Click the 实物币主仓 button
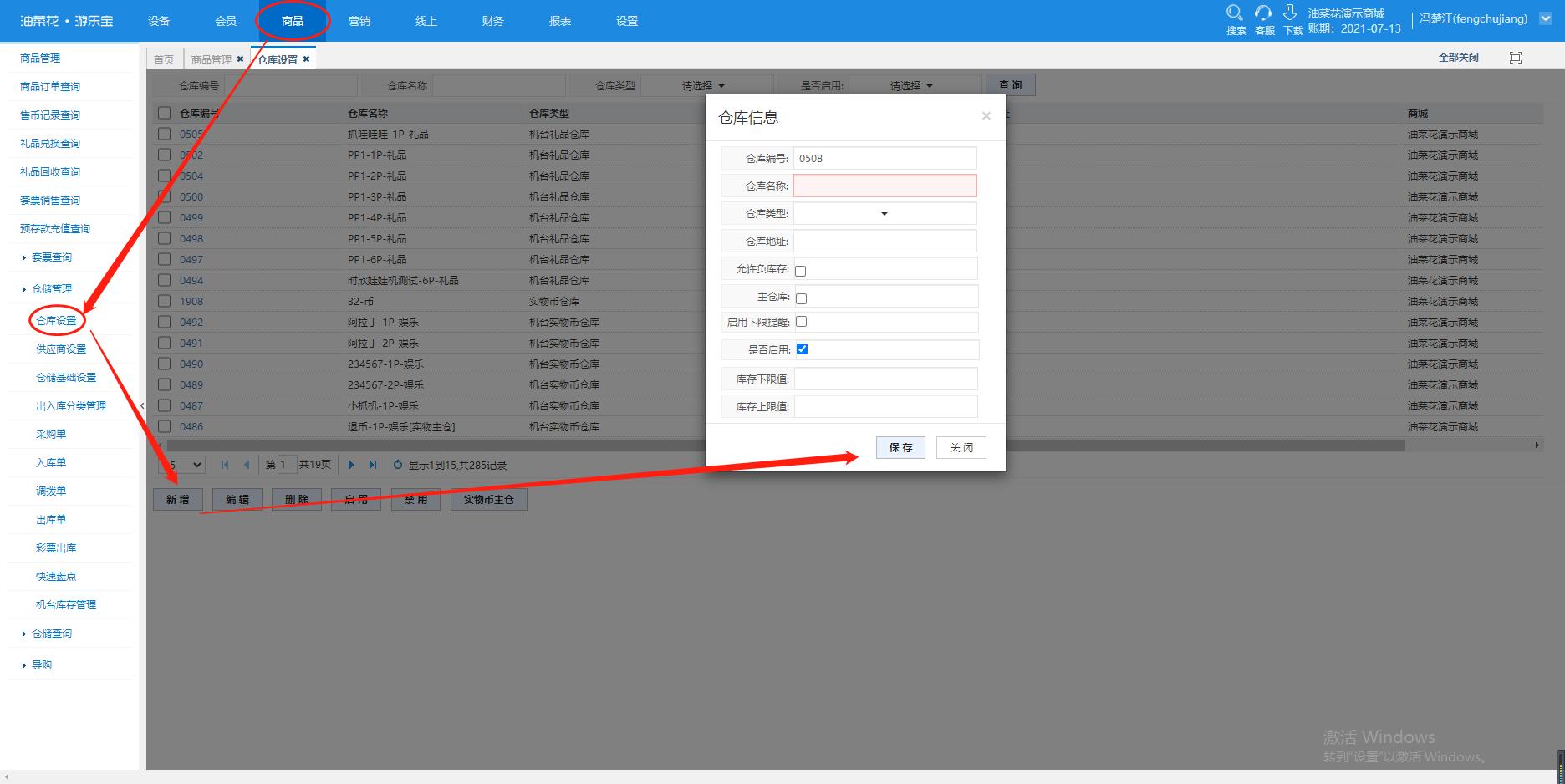 489,499
